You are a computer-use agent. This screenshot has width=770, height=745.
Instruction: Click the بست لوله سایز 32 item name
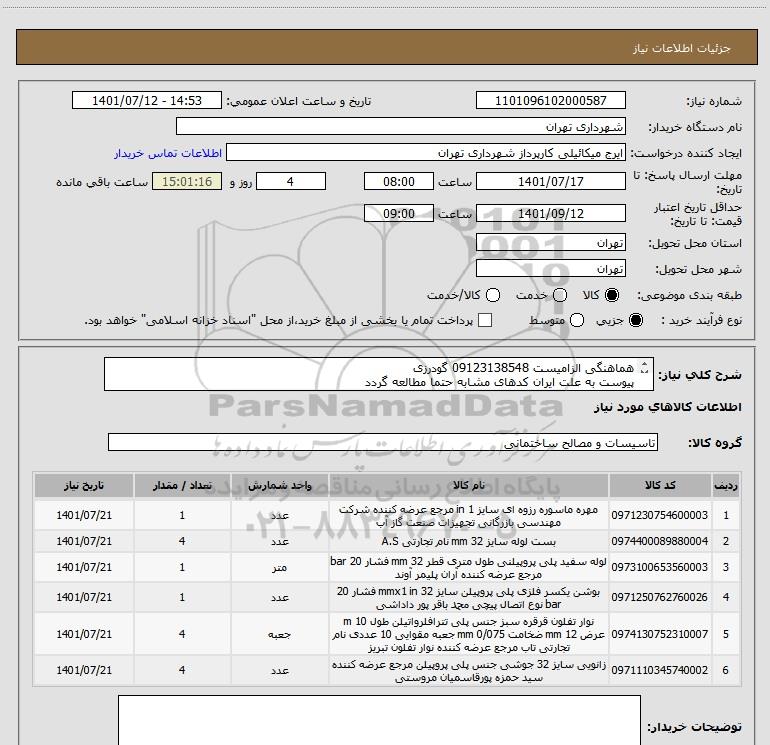click(468, 542)
